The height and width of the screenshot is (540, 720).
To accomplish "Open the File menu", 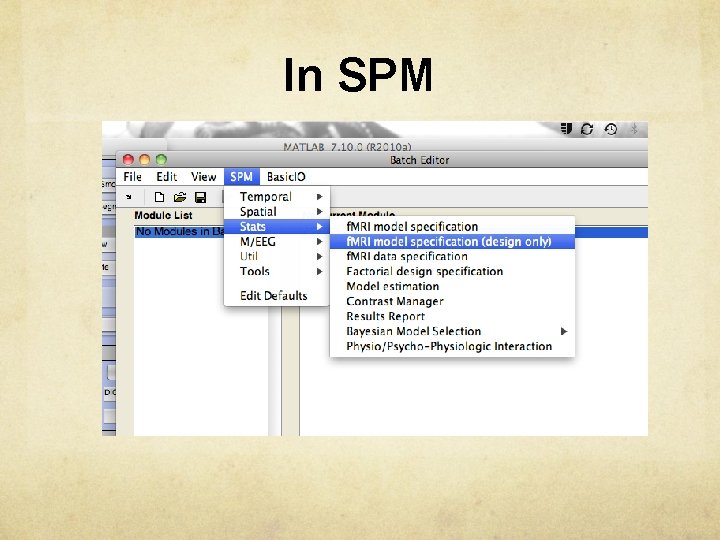I will click(x=132, y=177).
